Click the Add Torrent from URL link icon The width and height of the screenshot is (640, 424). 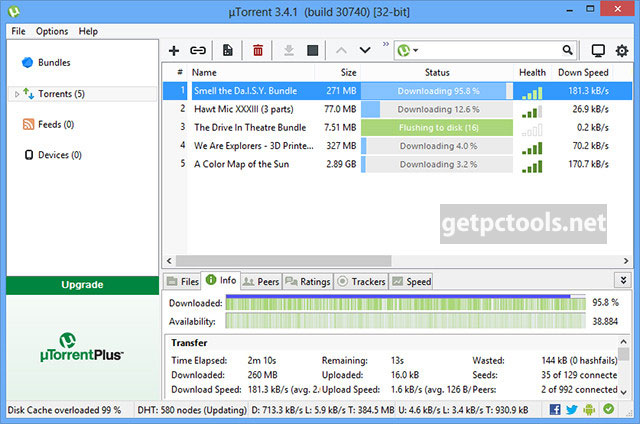pos(198,50)
